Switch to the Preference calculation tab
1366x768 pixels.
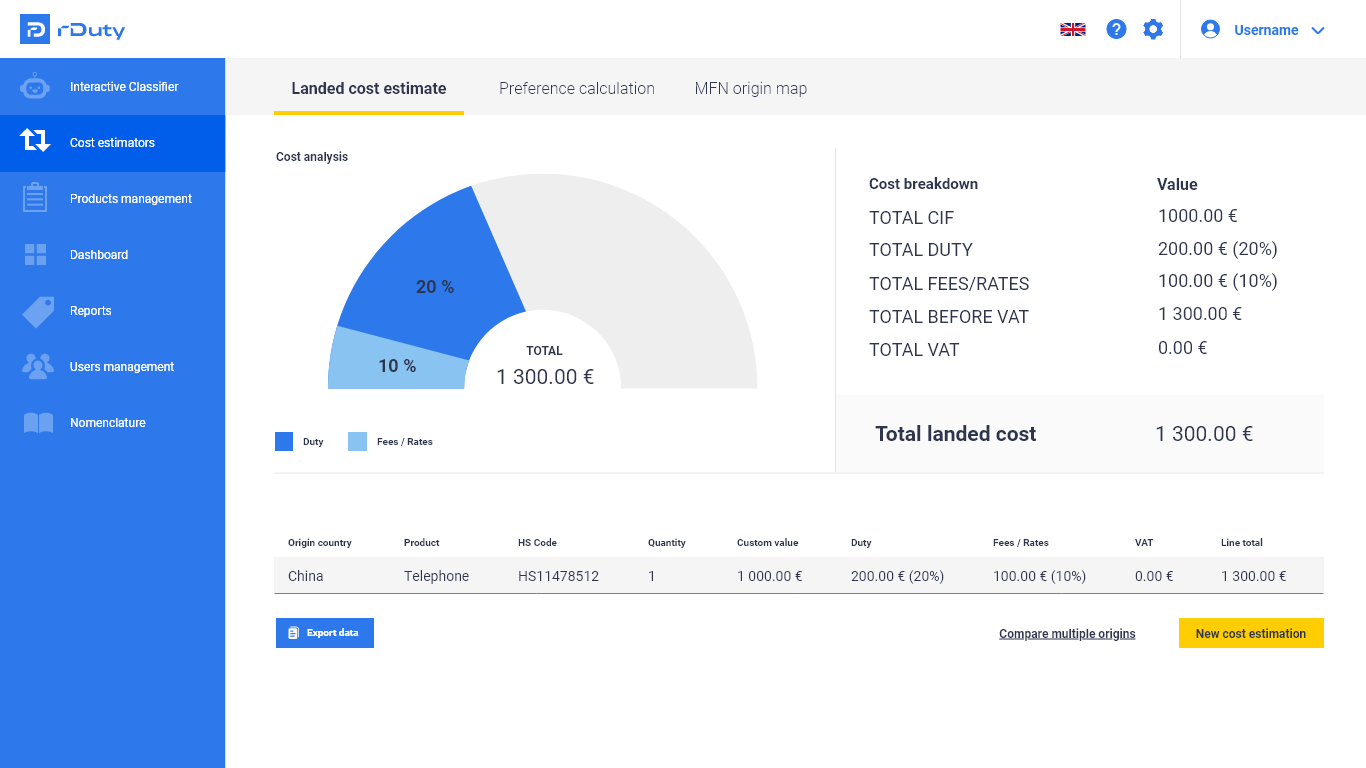576,88
